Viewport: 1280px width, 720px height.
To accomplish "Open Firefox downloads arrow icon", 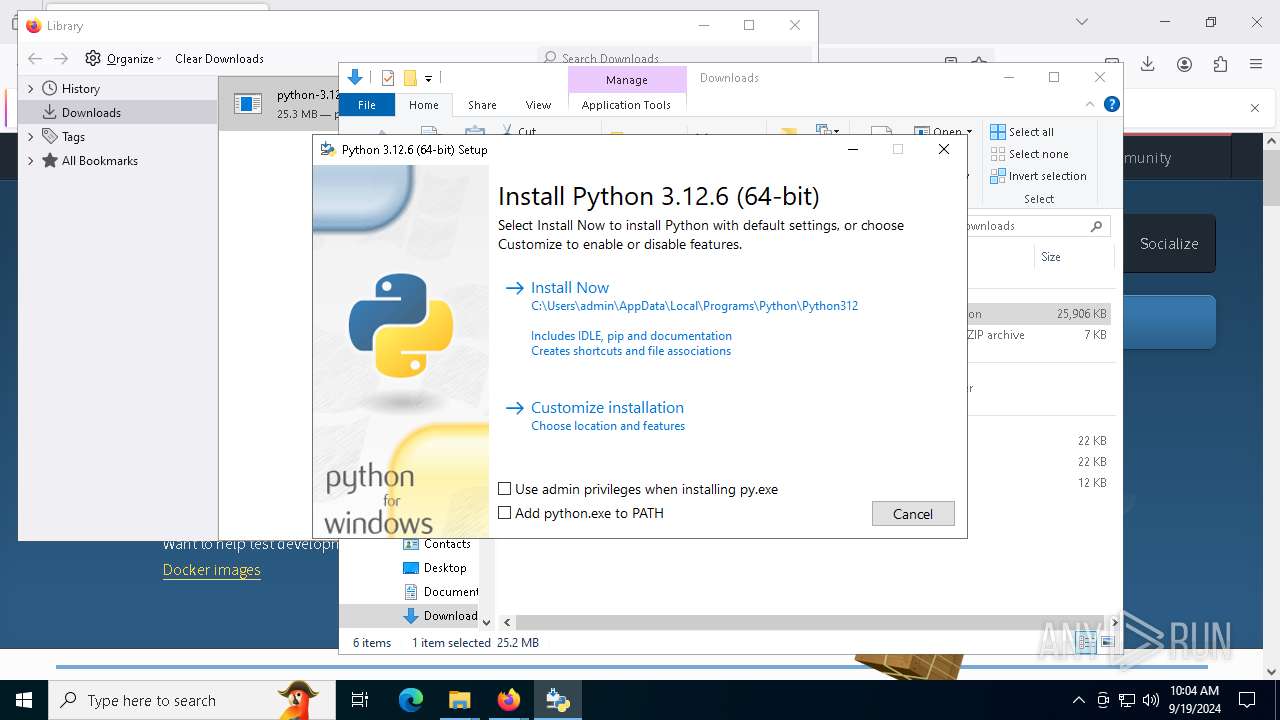I will click(1148, 64).
